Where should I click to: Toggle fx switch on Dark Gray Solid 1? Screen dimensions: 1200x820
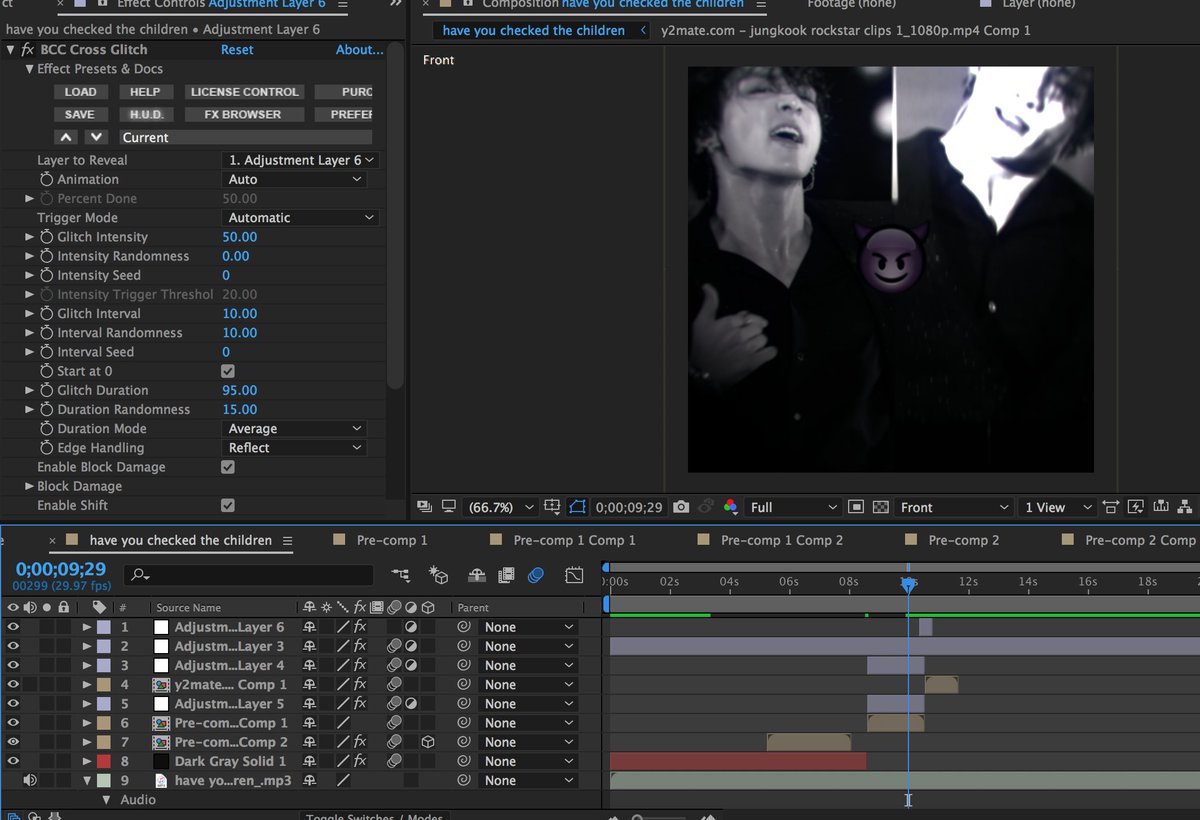click(x=360, y=761)
